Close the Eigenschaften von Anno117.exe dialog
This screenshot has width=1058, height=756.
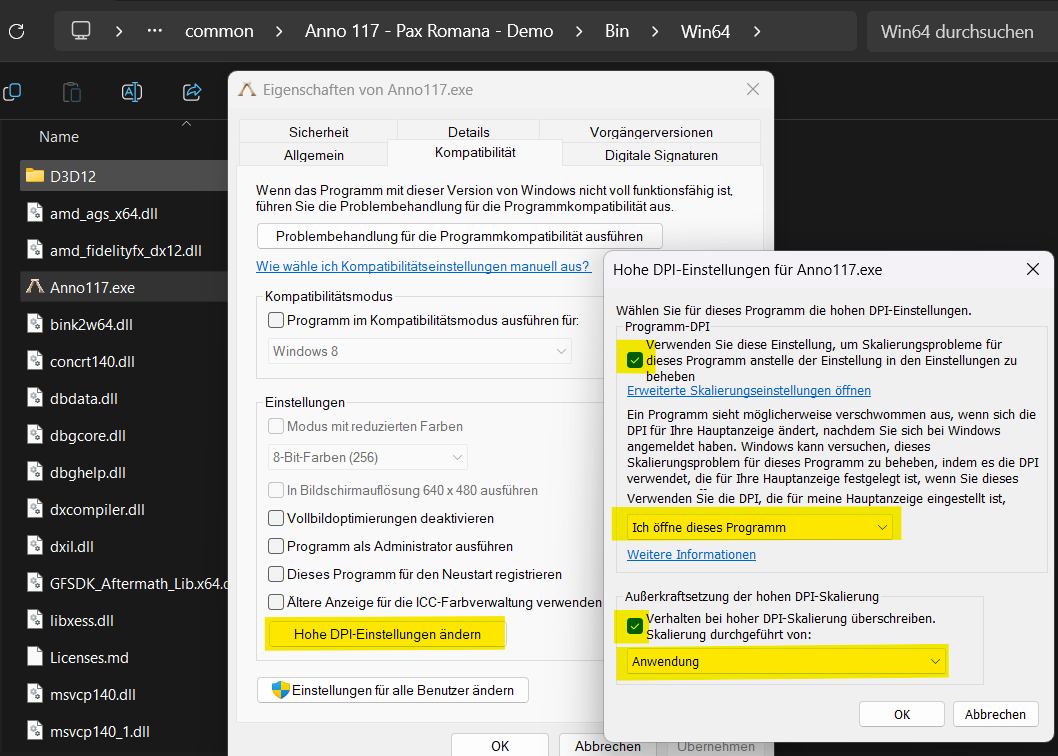coord(753,89)
